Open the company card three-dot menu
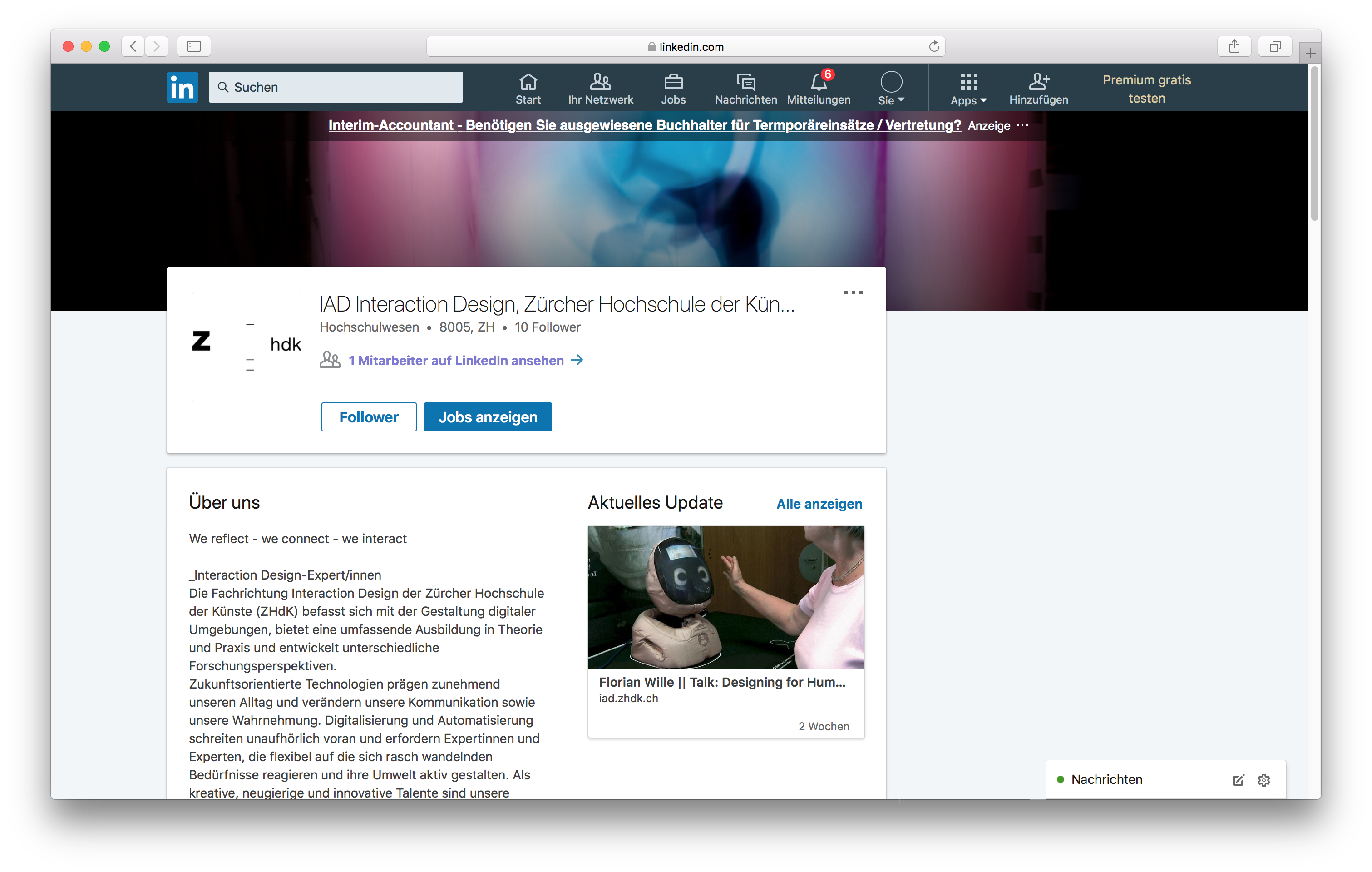The height and width of the screenshot is (872, 1372). point(853,292)
